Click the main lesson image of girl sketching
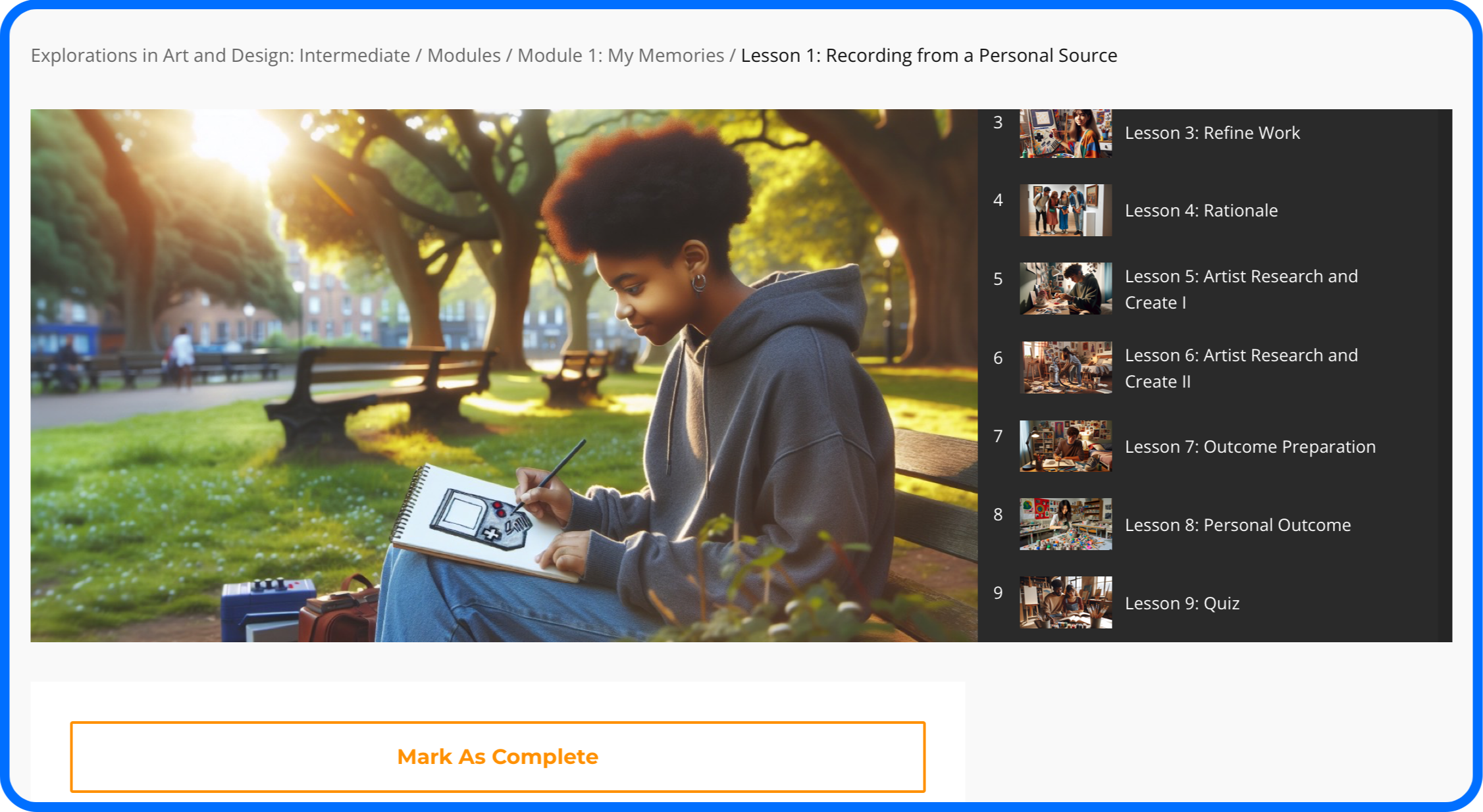This screenshot has width=1483, height=812. click(504, 375)
